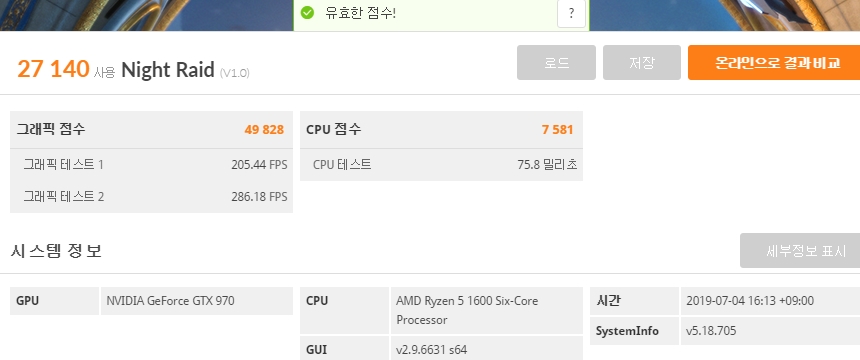
Task: Click the SystemInfo field label
Action: pos(627,331)
